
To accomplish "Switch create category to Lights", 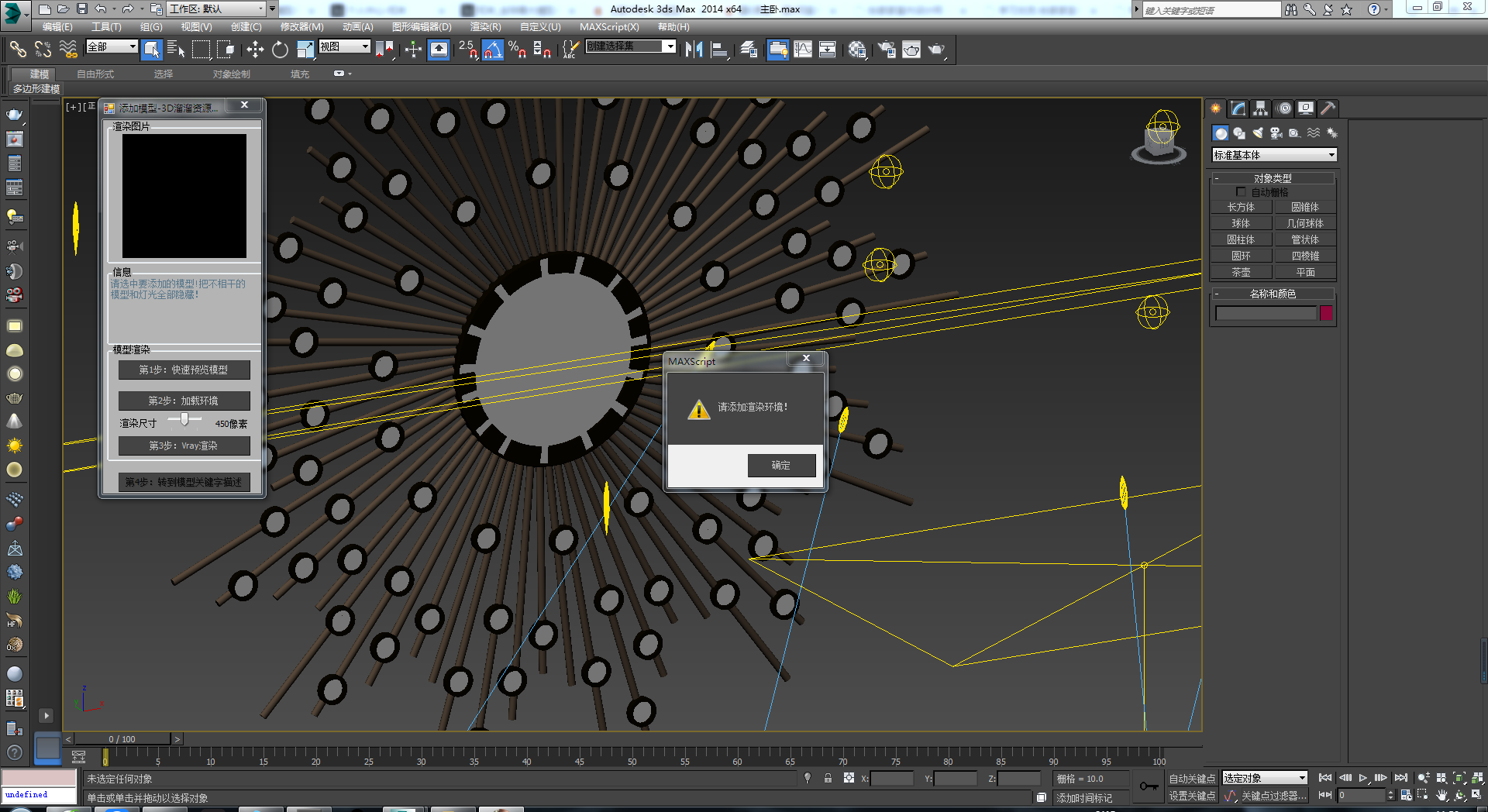I will click(1258, 133).
